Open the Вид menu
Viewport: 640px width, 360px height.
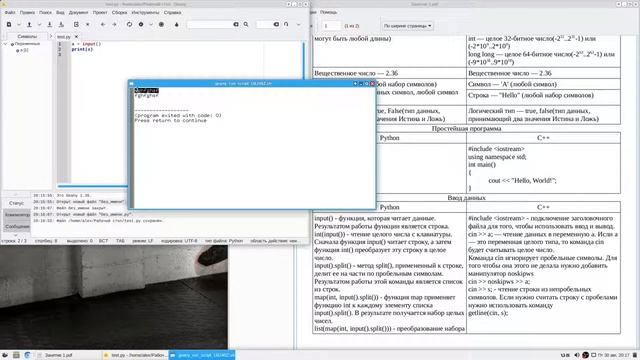60,13
